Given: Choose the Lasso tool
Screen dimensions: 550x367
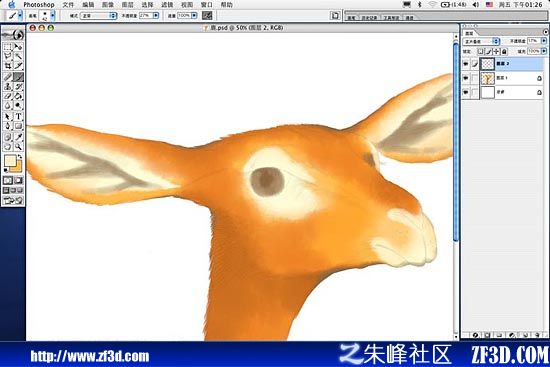Looking at the screenshot, I should (x=8, y=56).
